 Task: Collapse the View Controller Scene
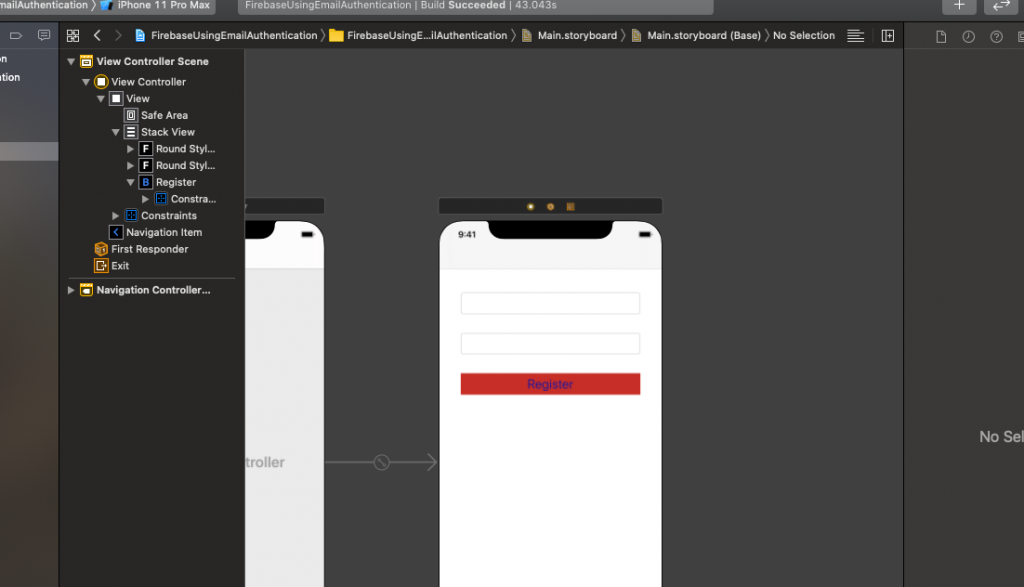point(69,61)
